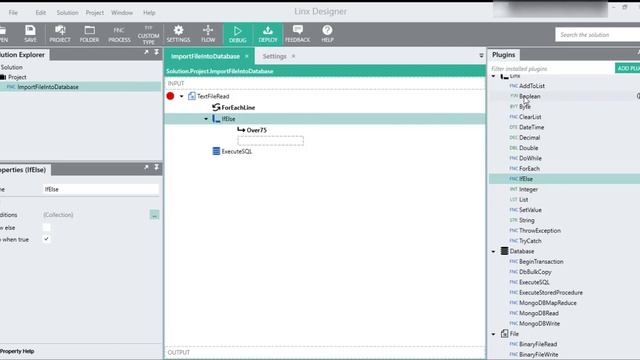The height and width of the screenshot is (360, 640).
Task: Open the tab list dropdown in designer
Action: (x=481, y=56)
